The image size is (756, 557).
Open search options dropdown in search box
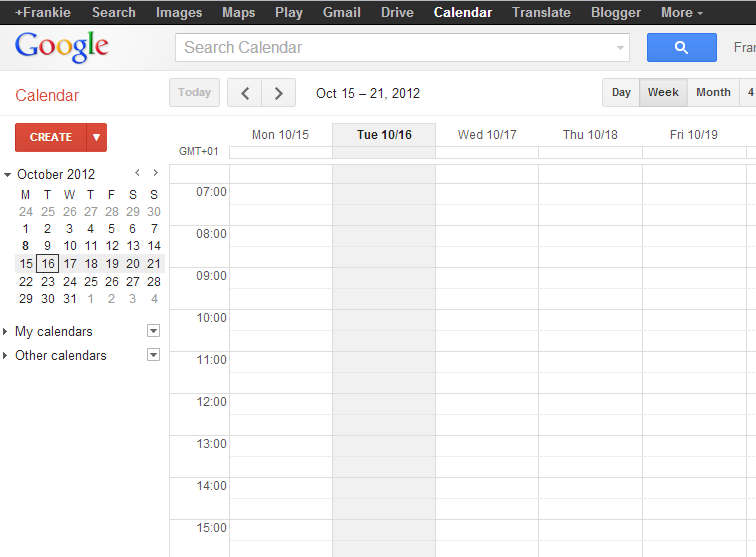tap(621, 47)
